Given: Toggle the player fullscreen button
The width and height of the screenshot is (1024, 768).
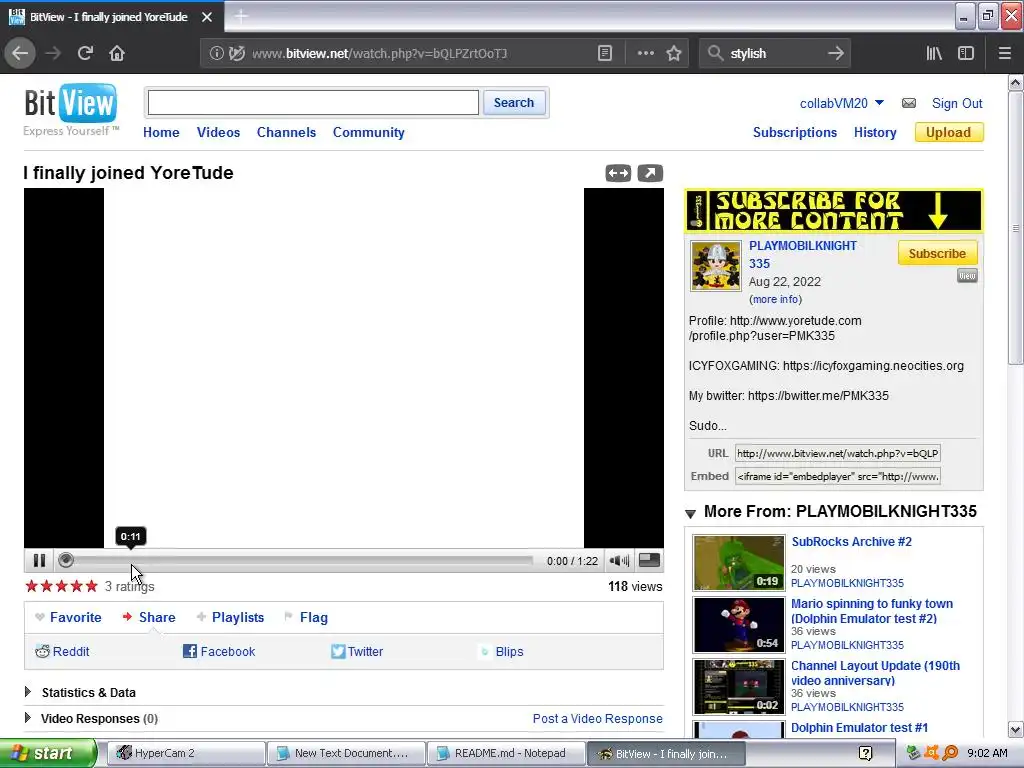Looking at the screenshot, I should point(648,560).
